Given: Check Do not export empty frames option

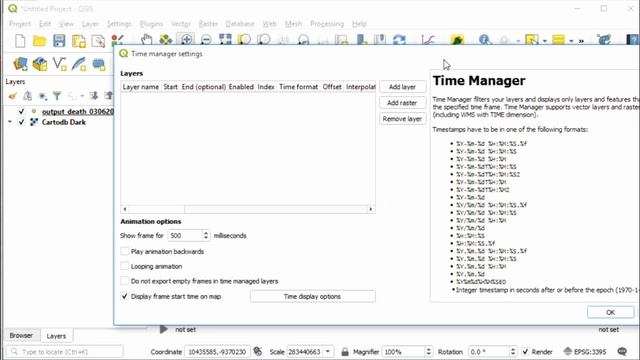Looking at the screenshot, I should coord(124,281).
